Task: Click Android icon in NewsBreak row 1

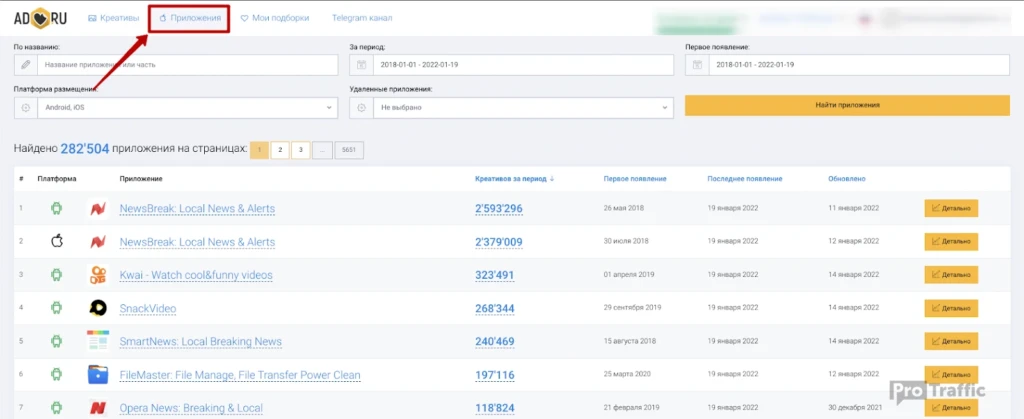Action: tap(57, 209)
